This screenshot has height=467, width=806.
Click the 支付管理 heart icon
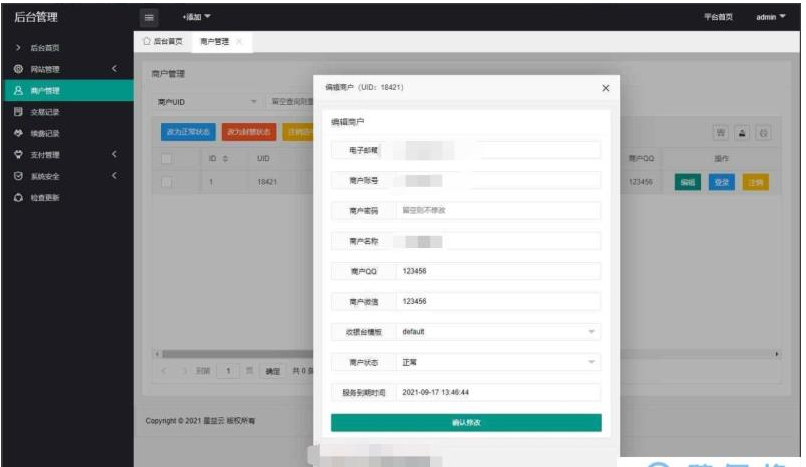[x=18, y=155]
